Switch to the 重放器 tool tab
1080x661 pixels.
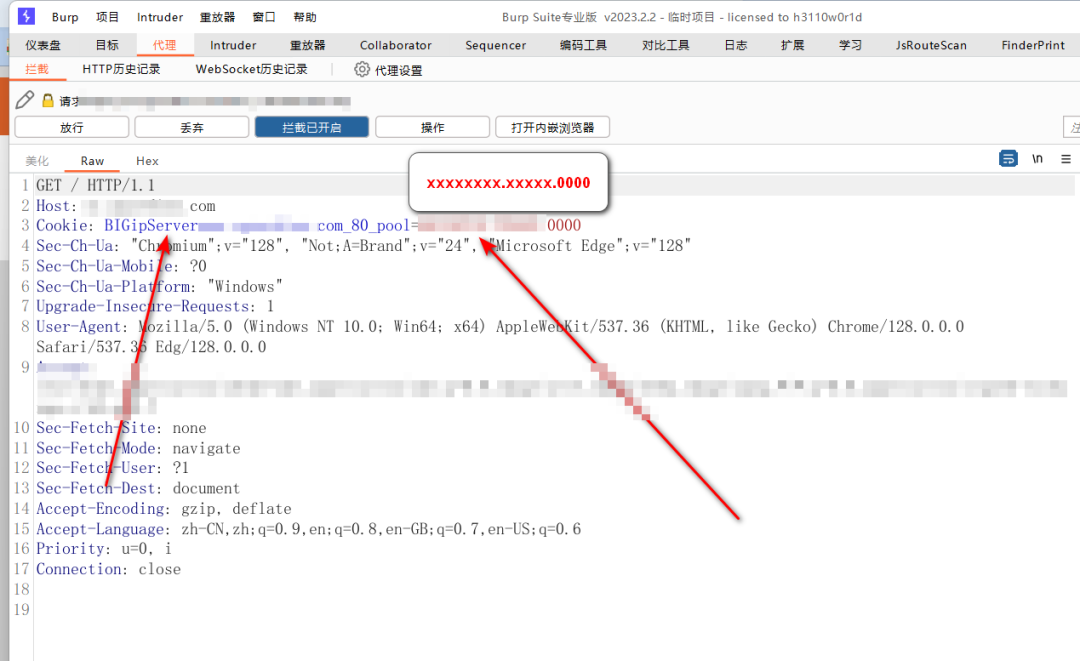coord(307,45)
